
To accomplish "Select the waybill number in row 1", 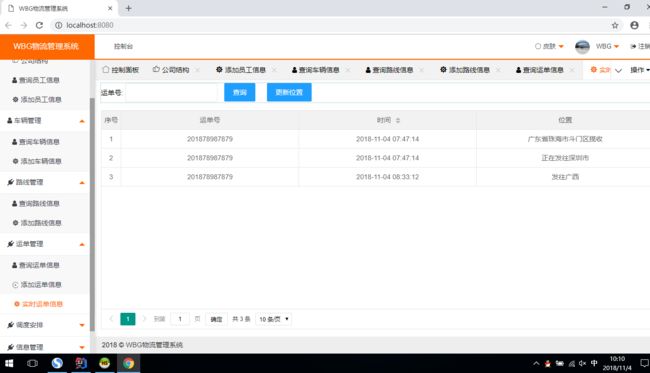I will point(210,139).
